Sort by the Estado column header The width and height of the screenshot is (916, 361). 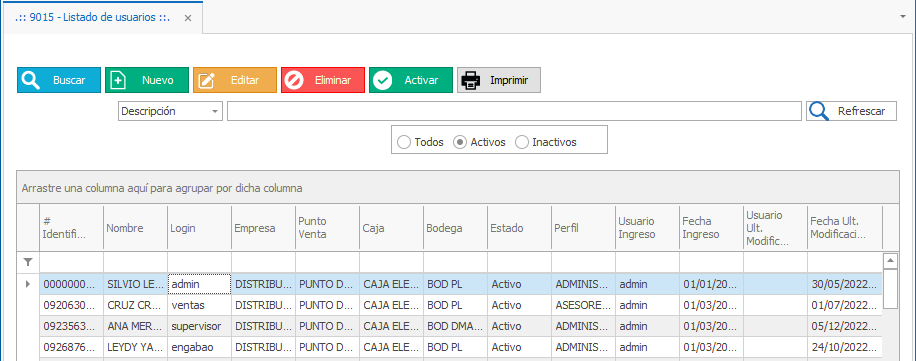pyautogui.click(x=519, y=228)
